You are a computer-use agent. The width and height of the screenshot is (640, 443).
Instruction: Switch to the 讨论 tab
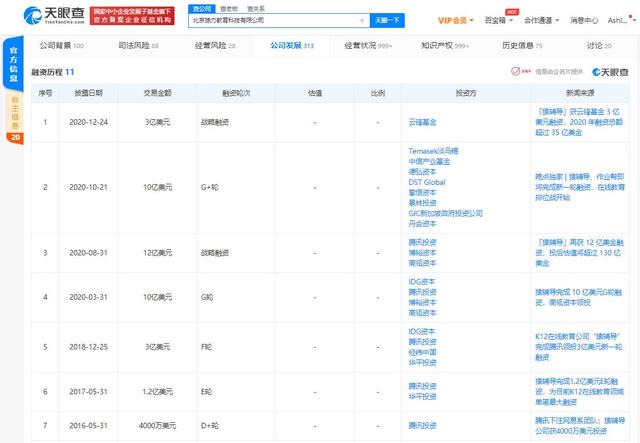pos(599,46)
